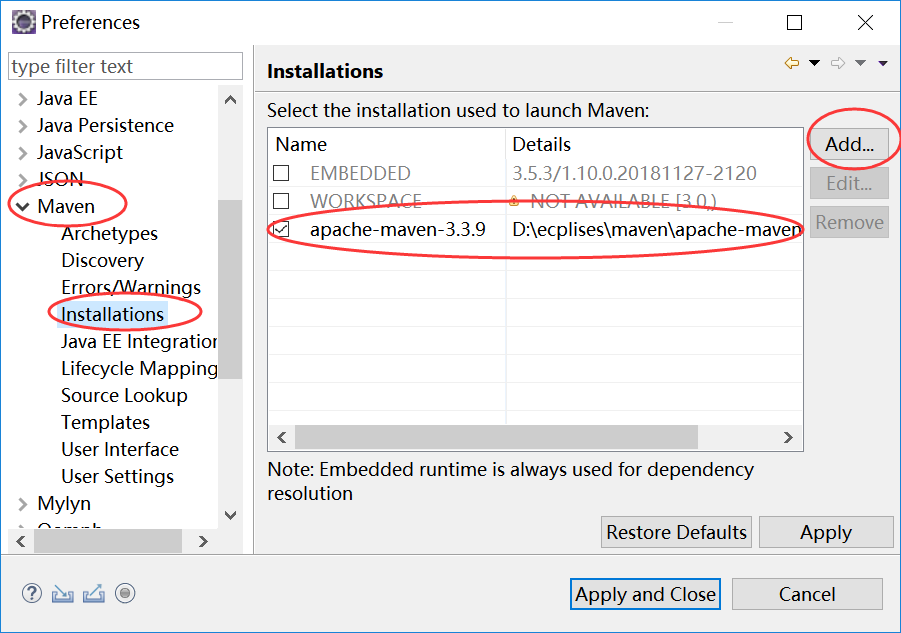901x633 pixels.
Task: Open the view menu triangle in header
Action: tap(883, 63)
